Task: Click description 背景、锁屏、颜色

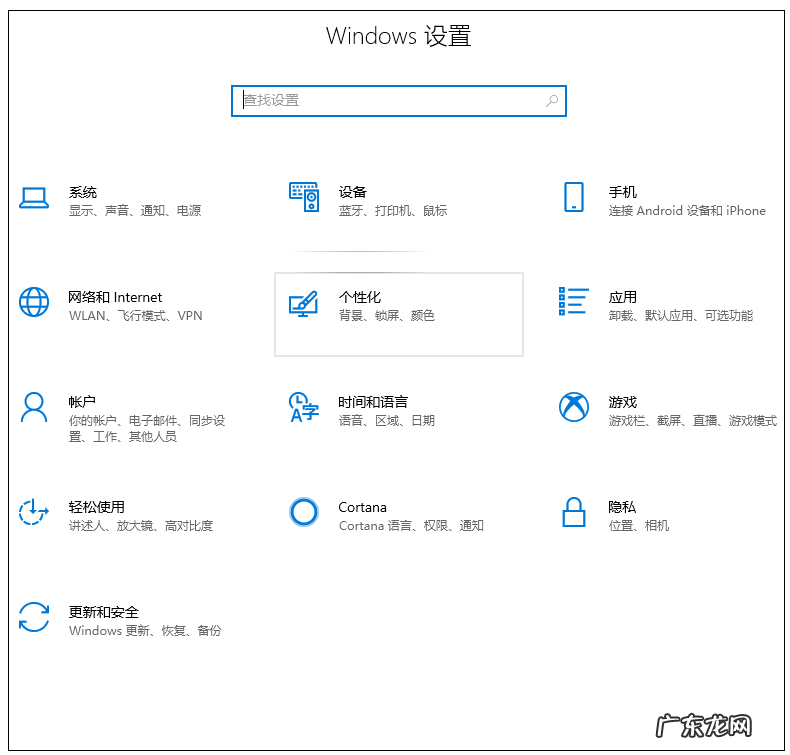Action: coord(387,316)
